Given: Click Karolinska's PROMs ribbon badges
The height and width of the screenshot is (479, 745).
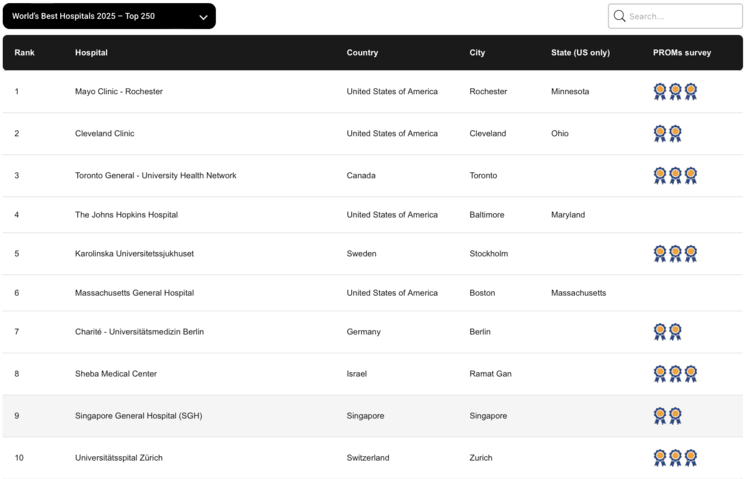Looking at the screenshot, I should (675, 254).
